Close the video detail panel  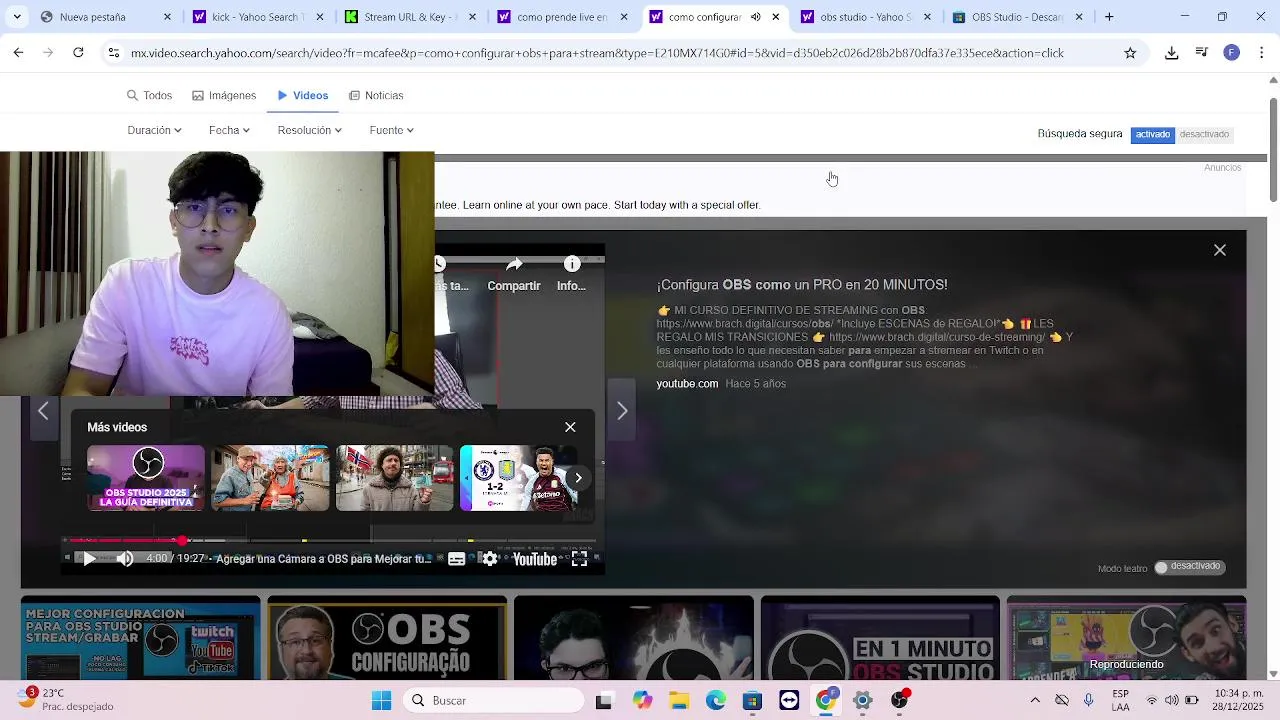point(1220,250)
